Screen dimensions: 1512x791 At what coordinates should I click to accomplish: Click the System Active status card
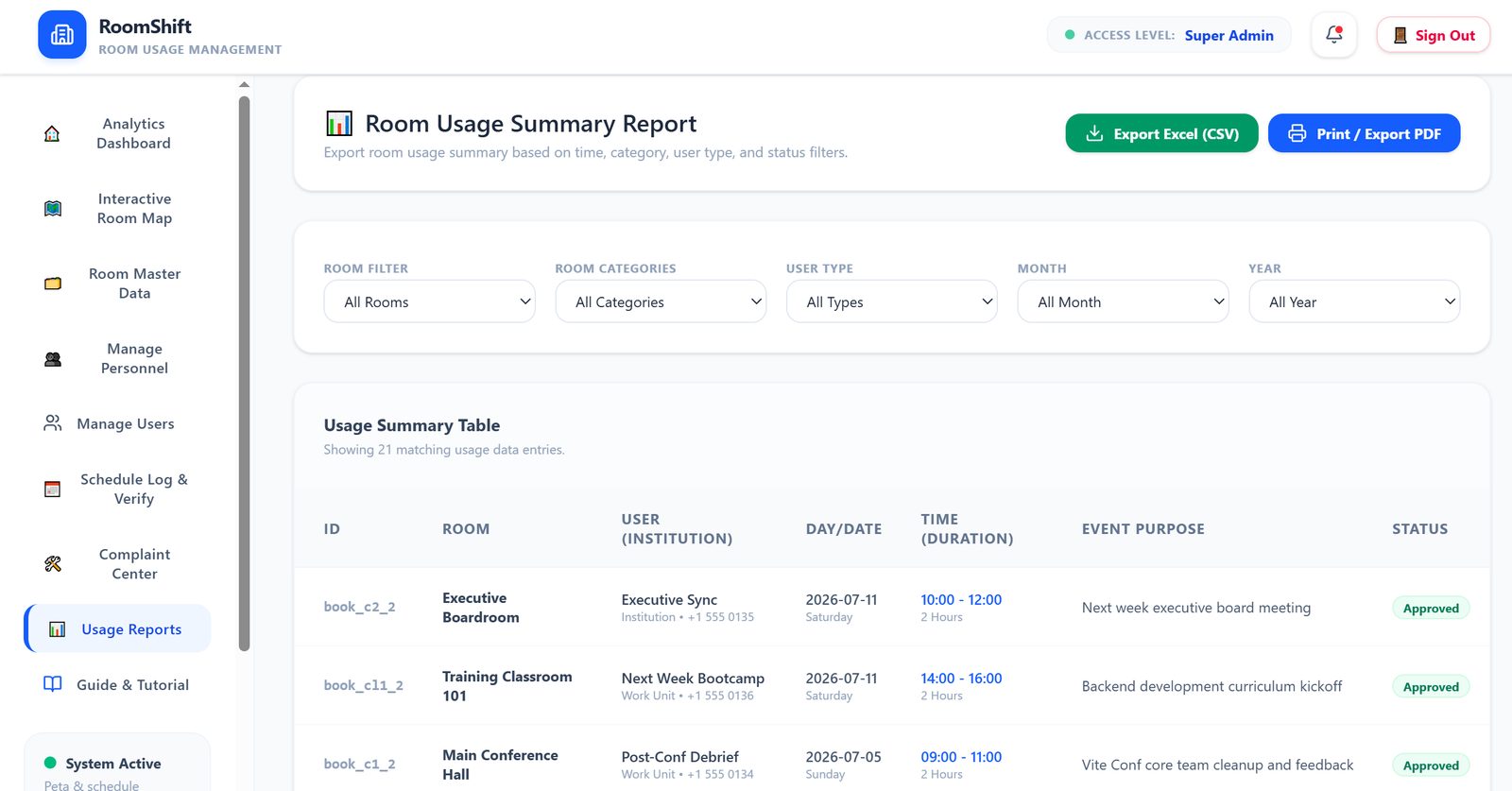click(x=117, y=763)
